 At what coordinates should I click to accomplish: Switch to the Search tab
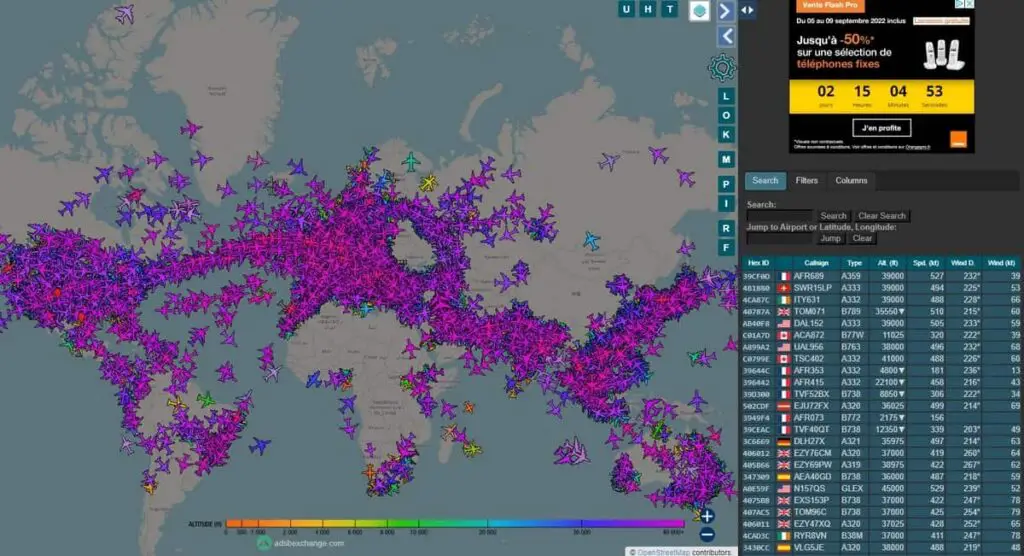765,181
